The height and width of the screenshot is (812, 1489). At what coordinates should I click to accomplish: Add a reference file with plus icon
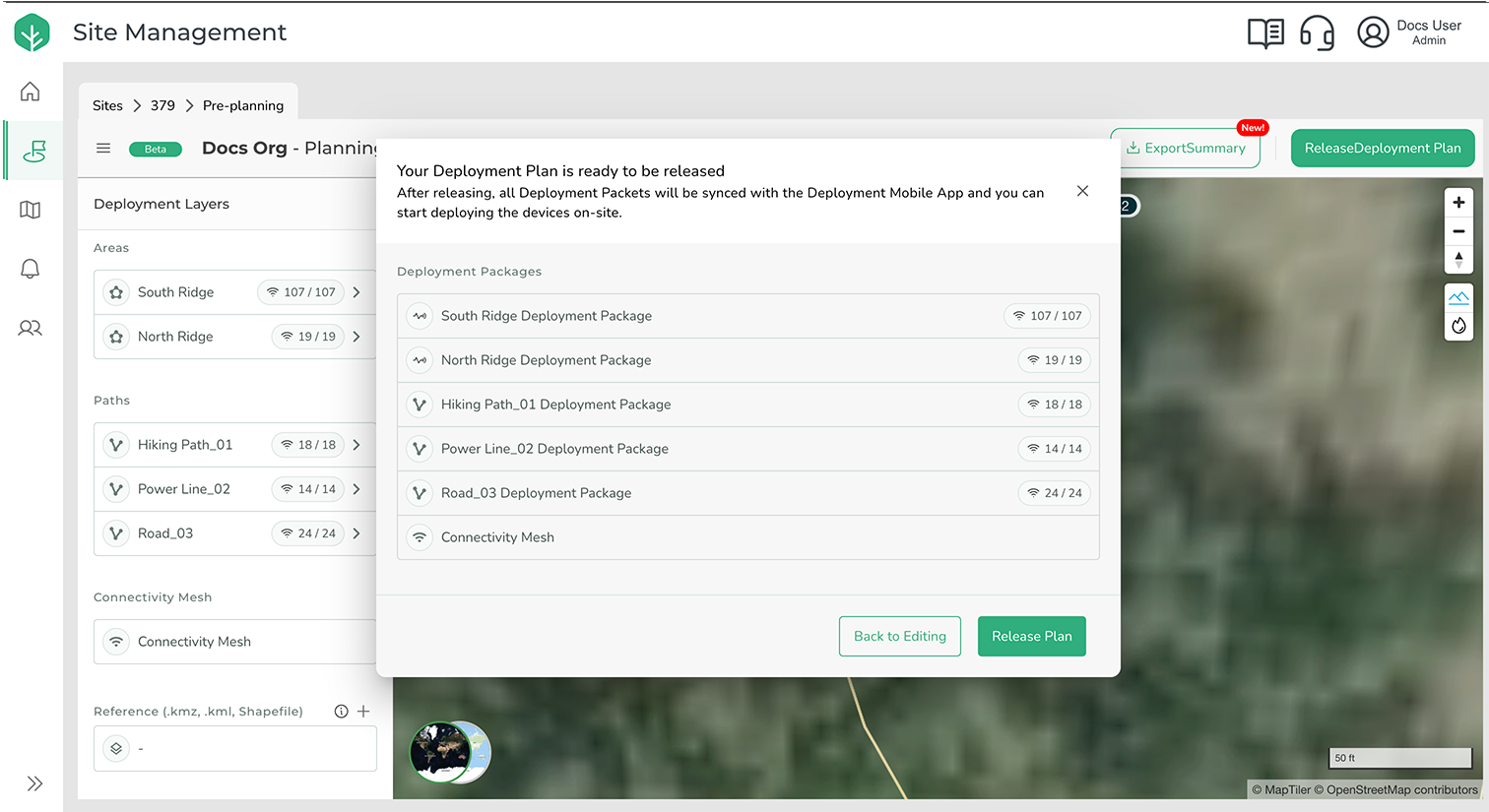pos(363,711)
